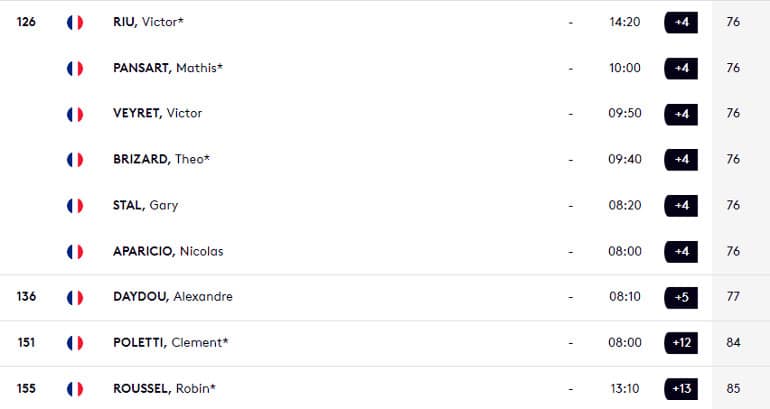
Task: Click the French flag beside POLETTI, Clement
Action: coord(75,343)
